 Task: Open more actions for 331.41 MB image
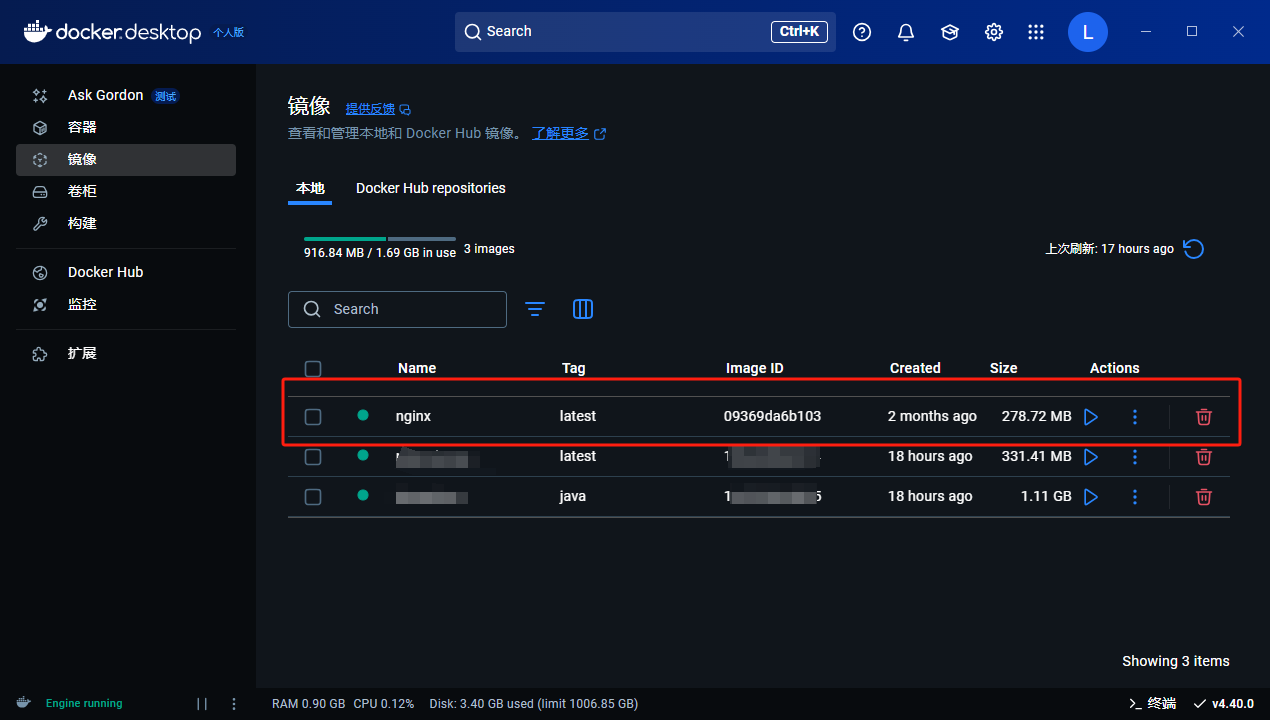pos(1134,456)
